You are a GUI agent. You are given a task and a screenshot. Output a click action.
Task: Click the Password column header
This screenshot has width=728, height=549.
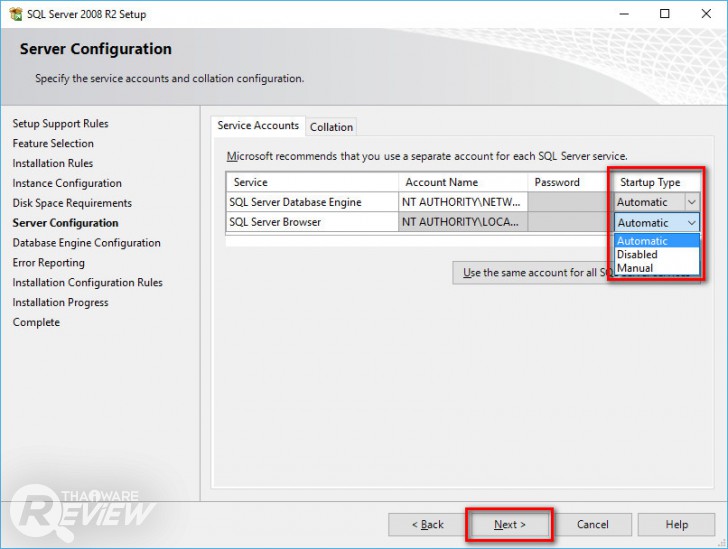(570, 182)
